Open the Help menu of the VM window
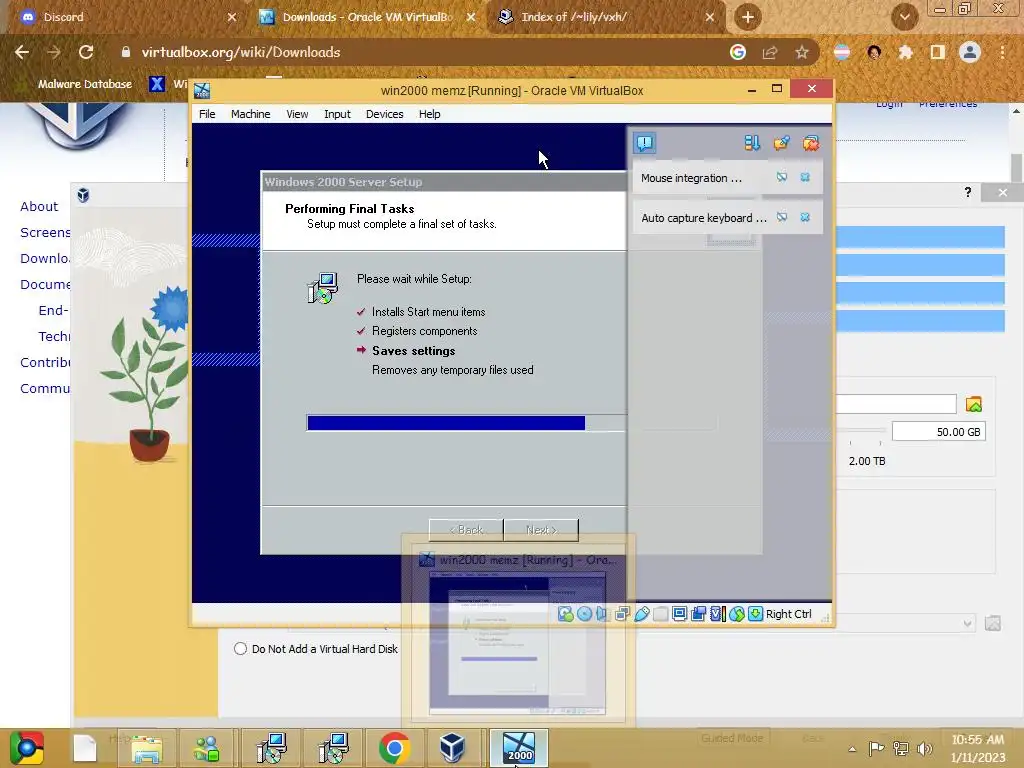This screenshot has width=1024, height=768. click(x=430, y=114)
